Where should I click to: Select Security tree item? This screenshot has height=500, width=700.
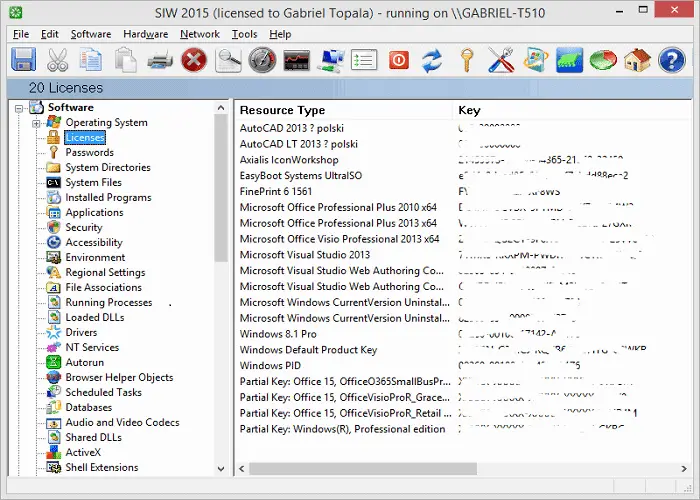pos(83,227)
